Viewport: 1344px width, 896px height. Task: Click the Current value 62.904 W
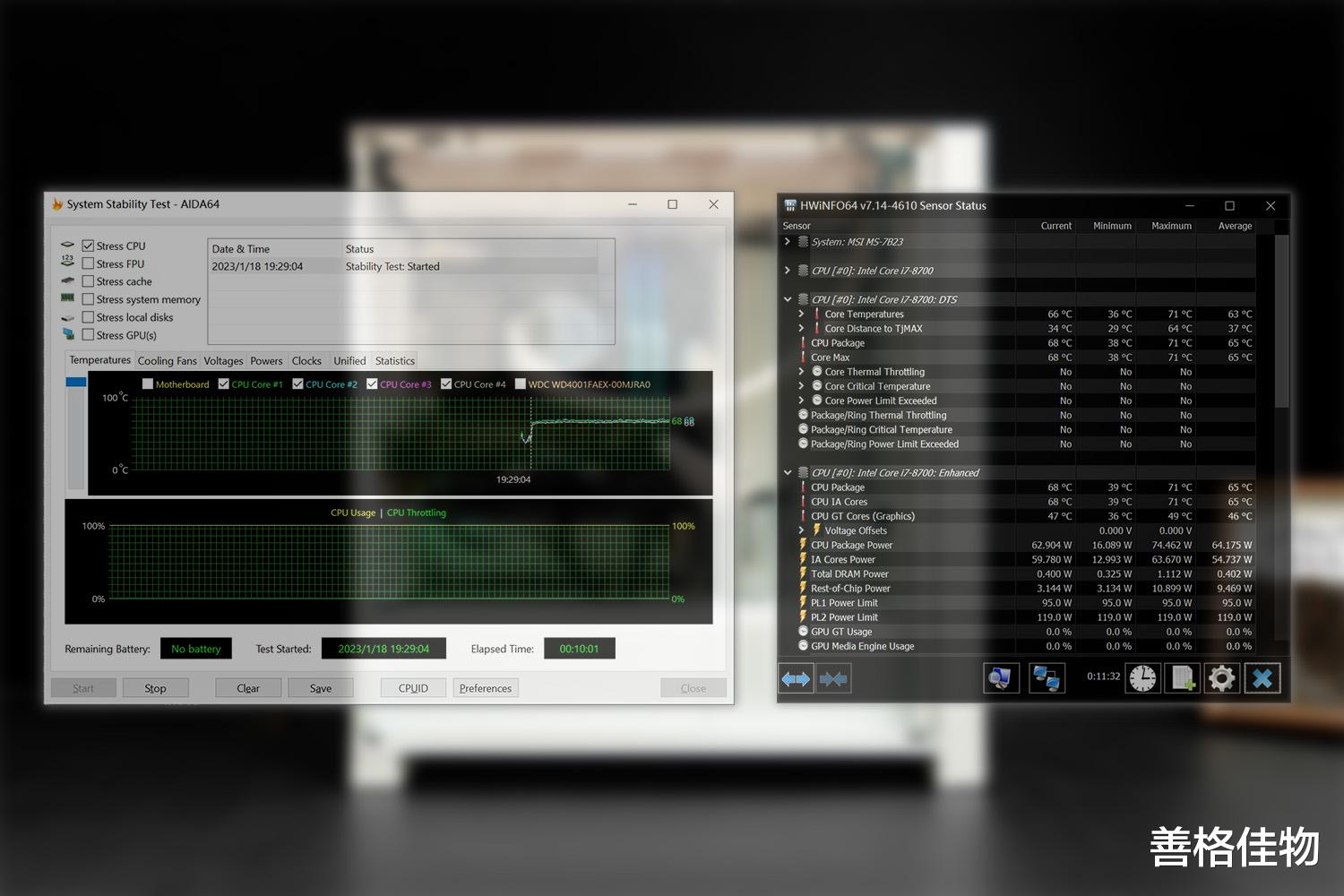[x=1052, y=545]
